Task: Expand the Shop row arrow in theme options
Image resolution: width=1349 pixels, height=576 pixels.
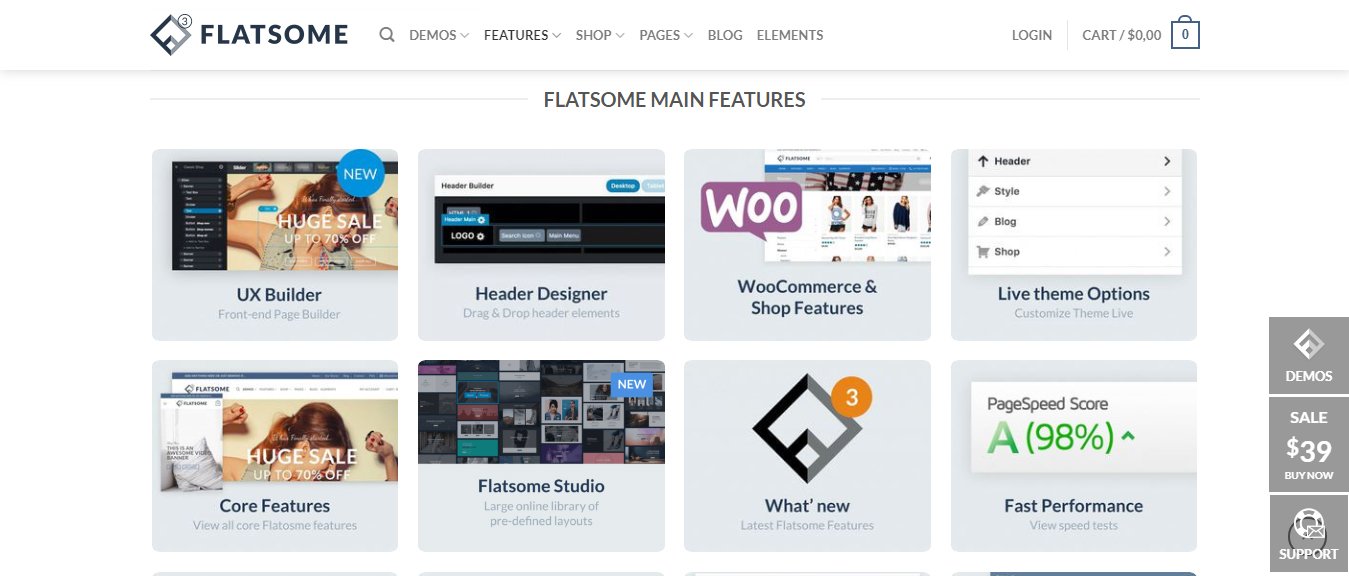Action: pos(1167,252)
